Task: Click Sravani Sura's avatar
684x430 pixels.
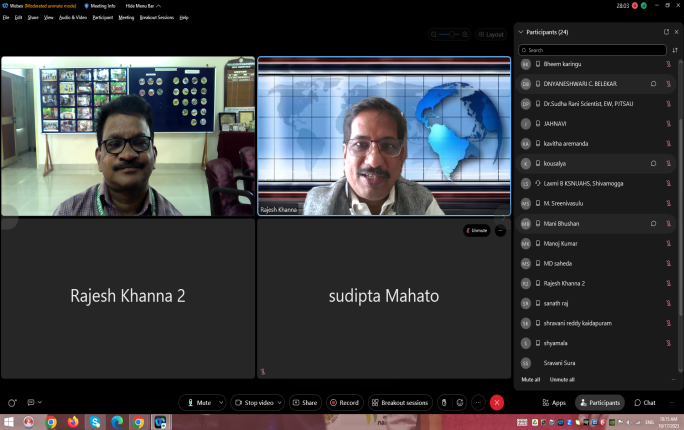Action: 526,363
